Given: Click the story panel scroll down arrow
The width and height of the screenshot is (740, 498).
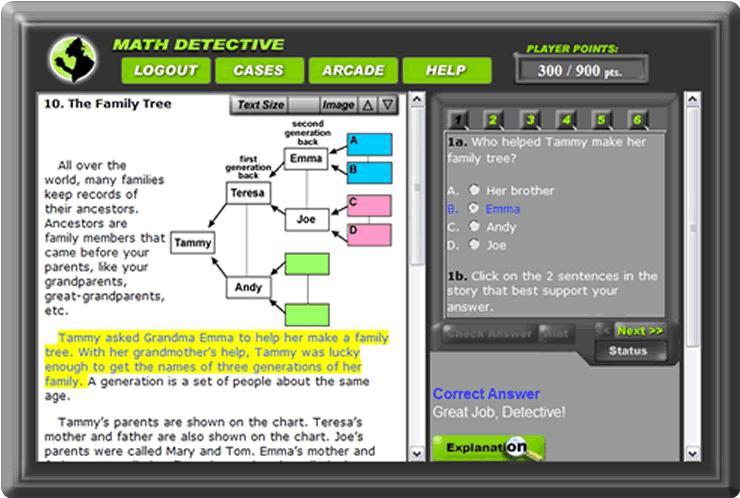Looking at the screenshot, I should (417, 454).
